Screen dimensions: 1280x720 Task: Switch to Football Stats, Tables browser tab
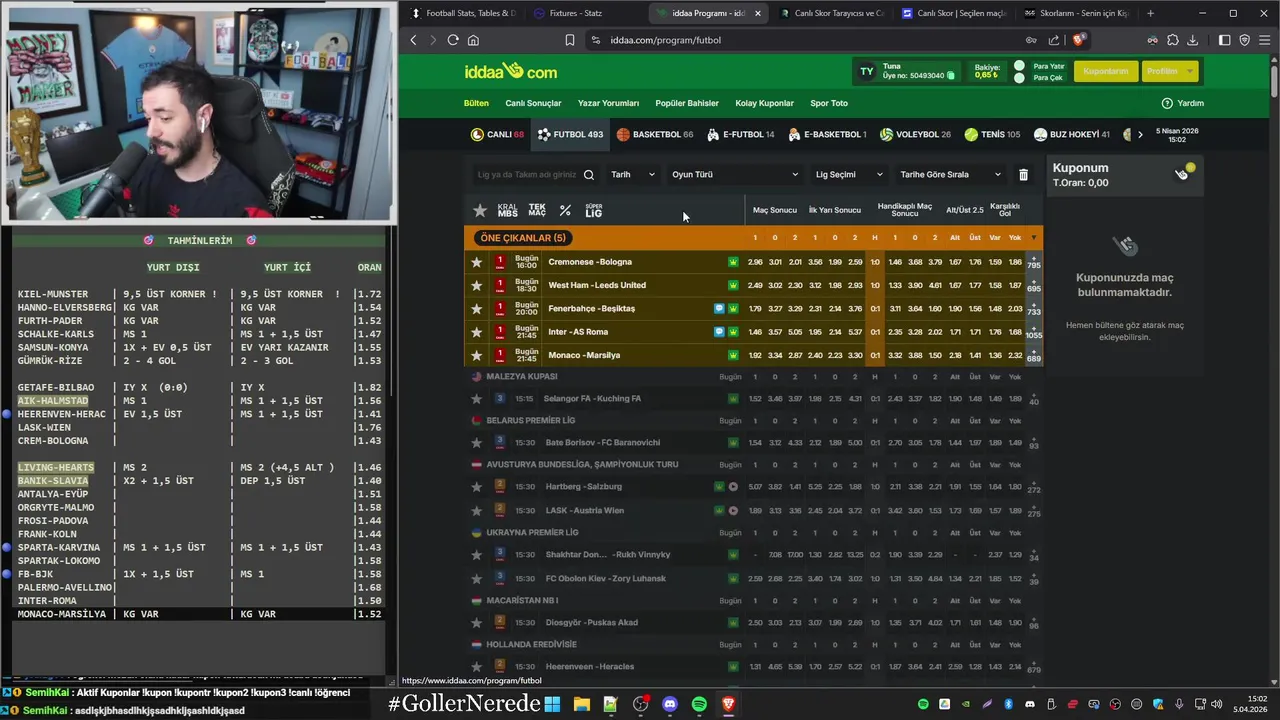(462, 13)
